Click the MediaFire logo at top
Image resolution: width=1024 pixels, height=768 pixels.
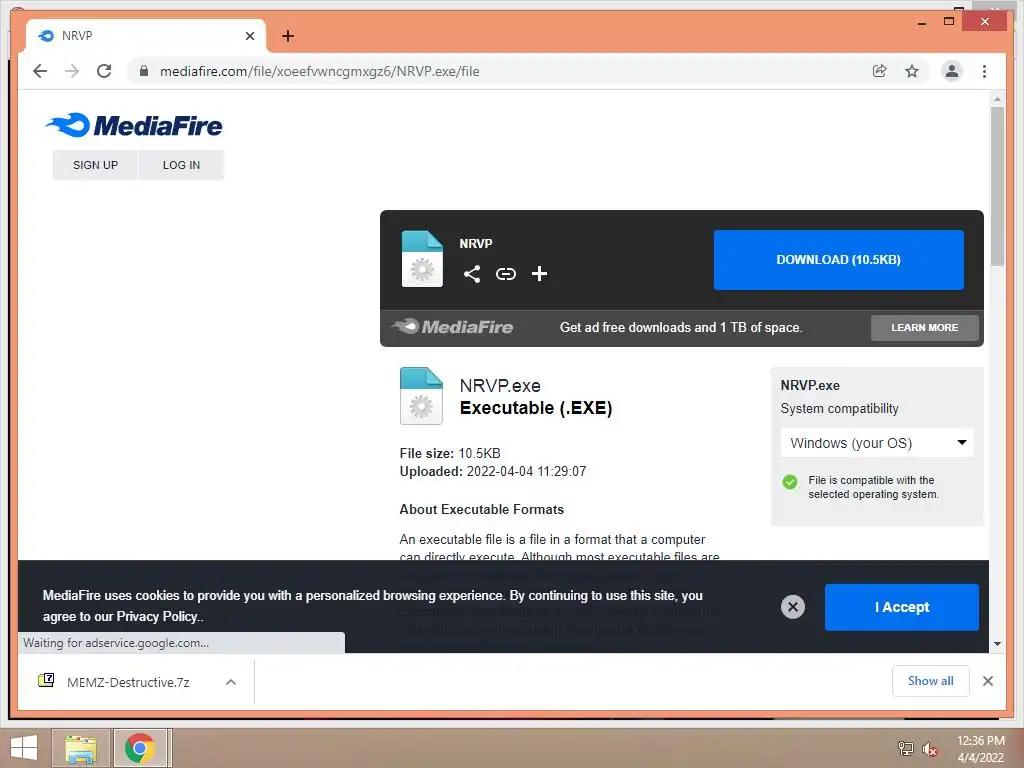click(x=134, y=125)
